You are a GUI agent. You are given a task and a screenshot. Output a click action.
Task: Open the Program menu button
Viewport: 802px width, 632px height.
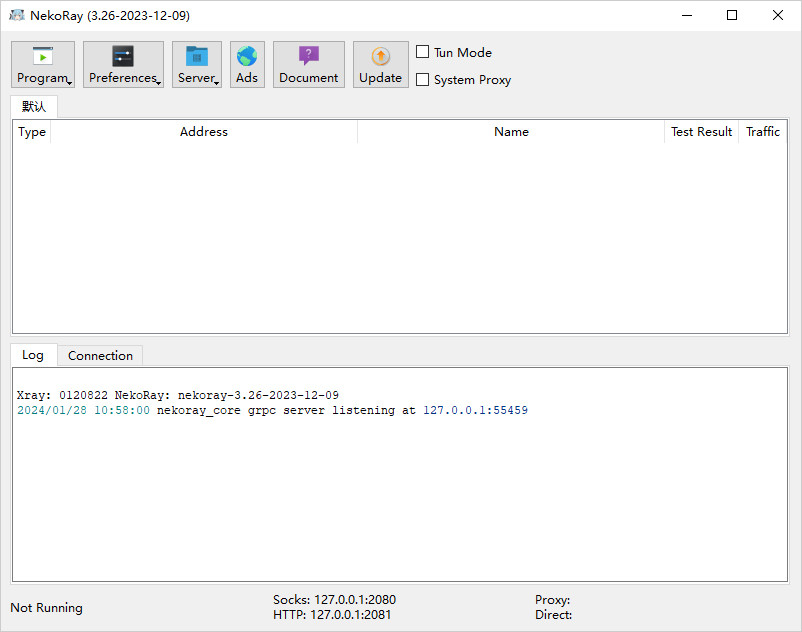[43, 64]
